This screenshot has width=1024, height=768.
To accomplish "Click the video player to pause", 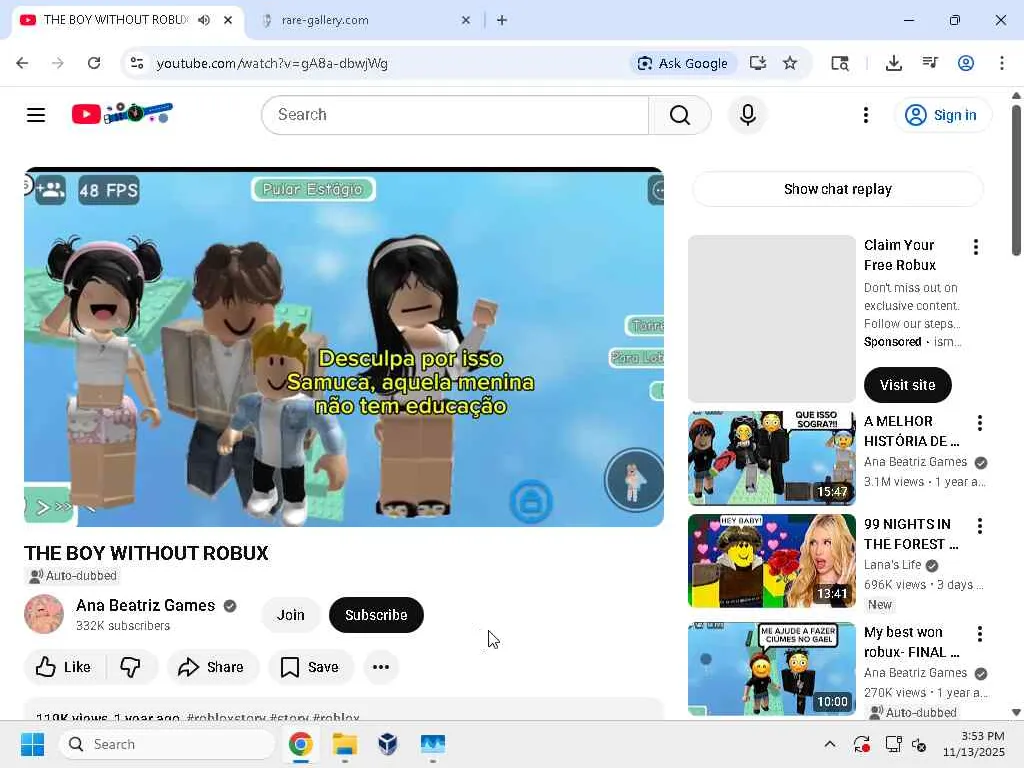I will 344,347.
